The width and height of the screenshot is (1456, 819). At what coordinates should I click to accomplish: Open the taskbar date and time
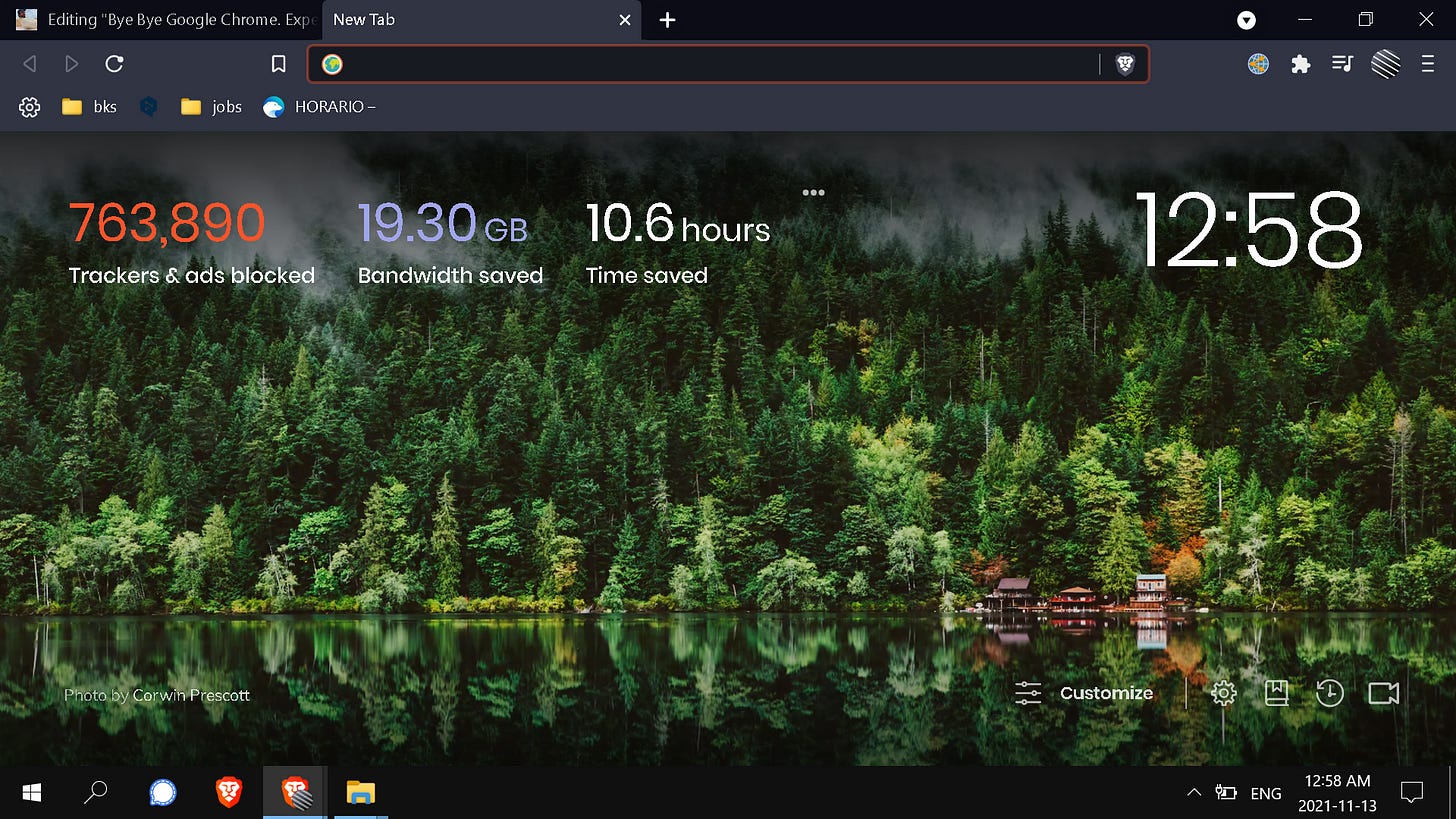click(x=1338, y=793)
